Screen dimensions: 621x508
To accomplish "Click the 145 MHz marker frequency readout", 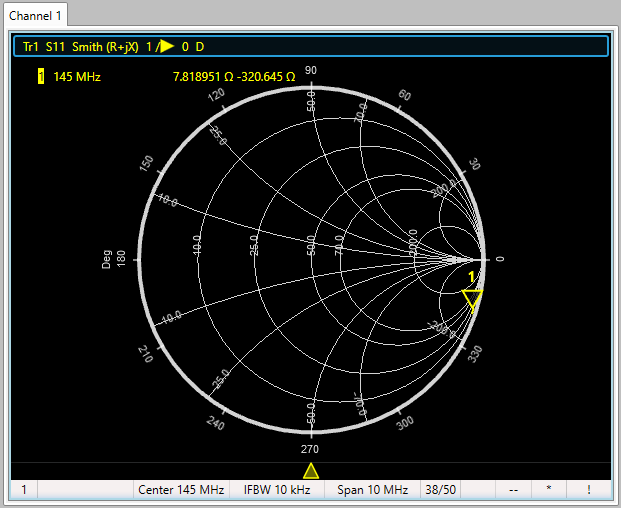I will pos(77,77).
